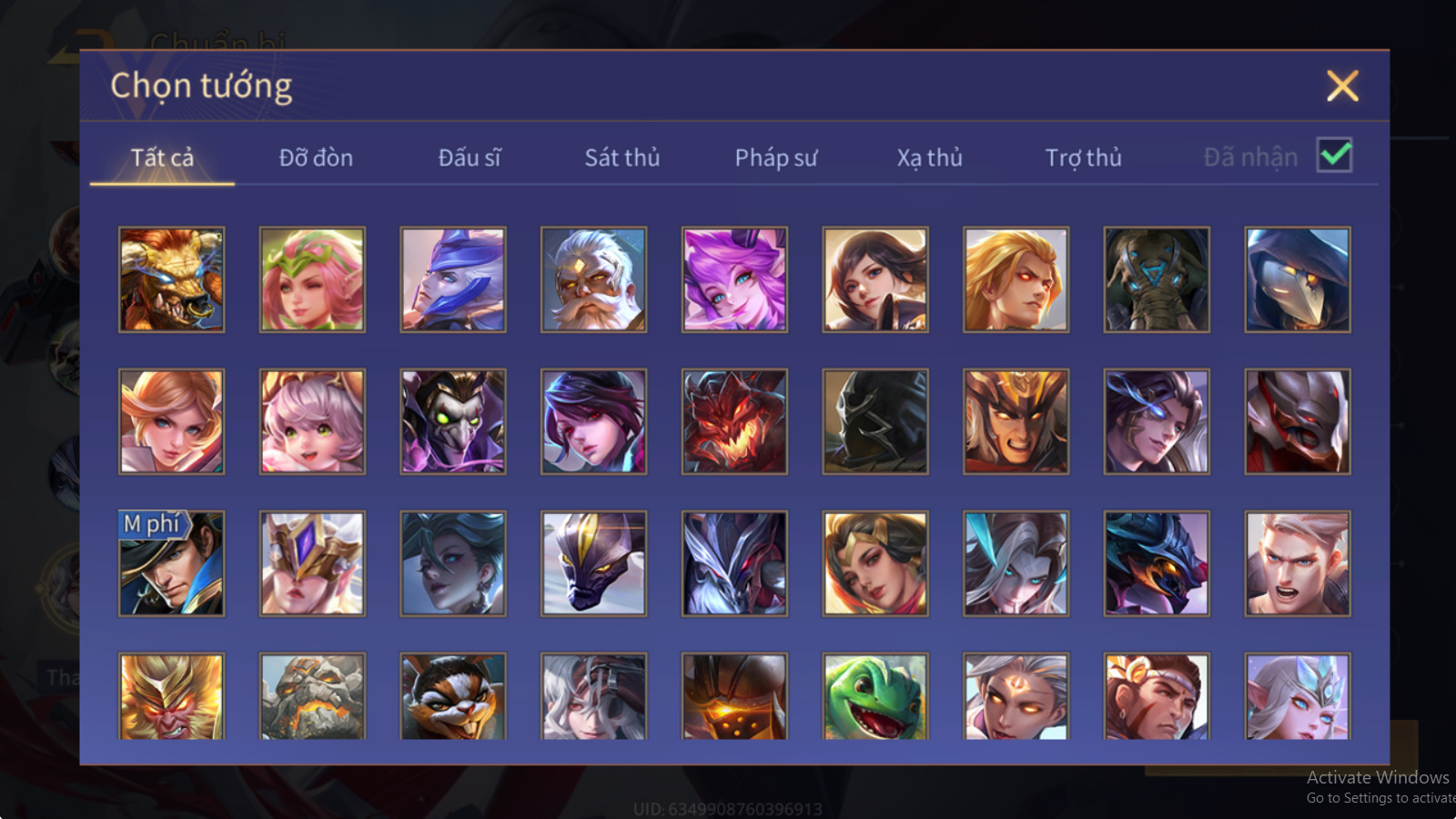Pick the pink-haired hero with green crown
Screen dimensions: 1456x819
[x=312, y=279]
